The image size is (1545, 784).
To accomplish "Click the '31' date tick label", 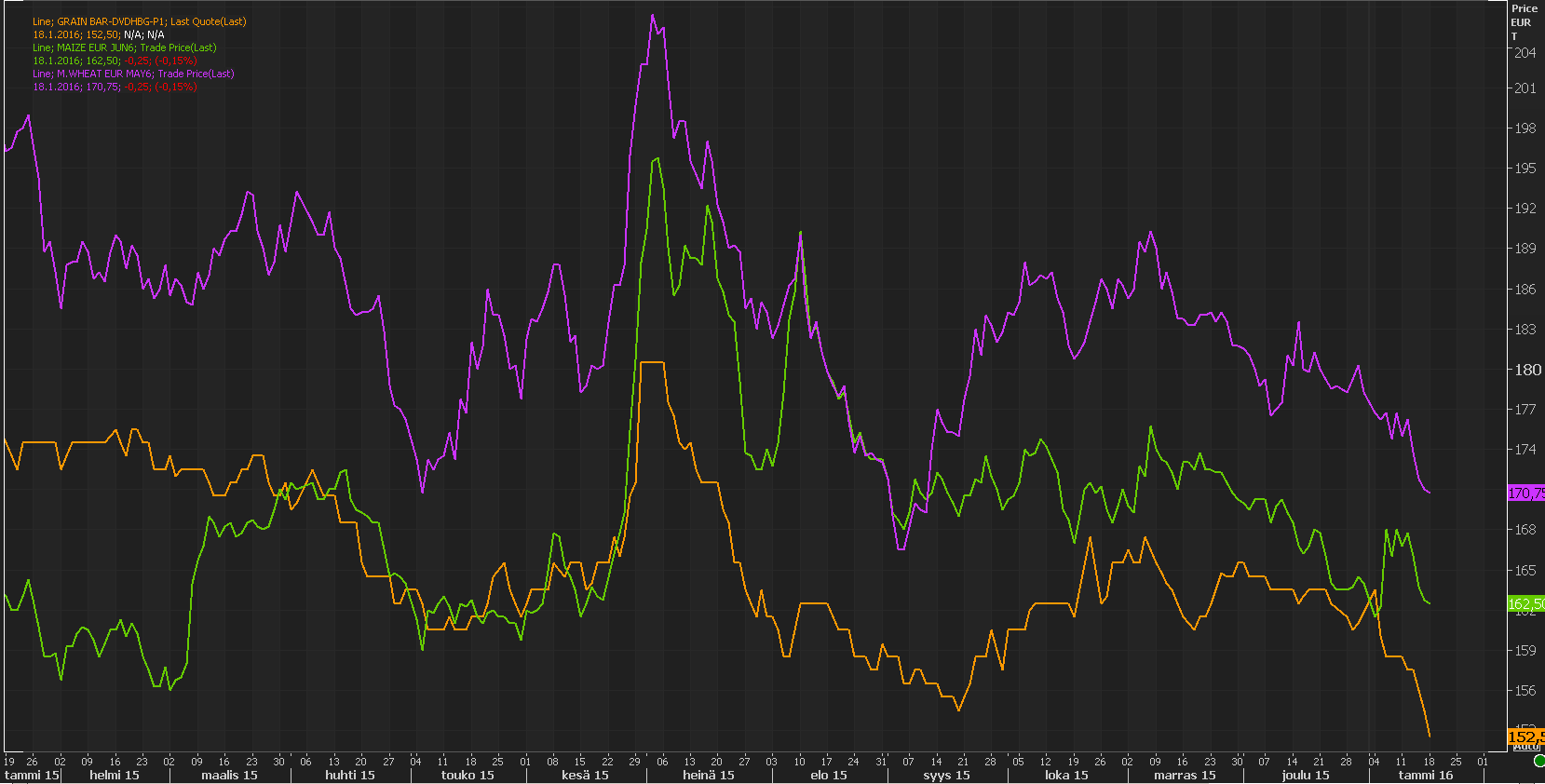I will click(881, 762).
